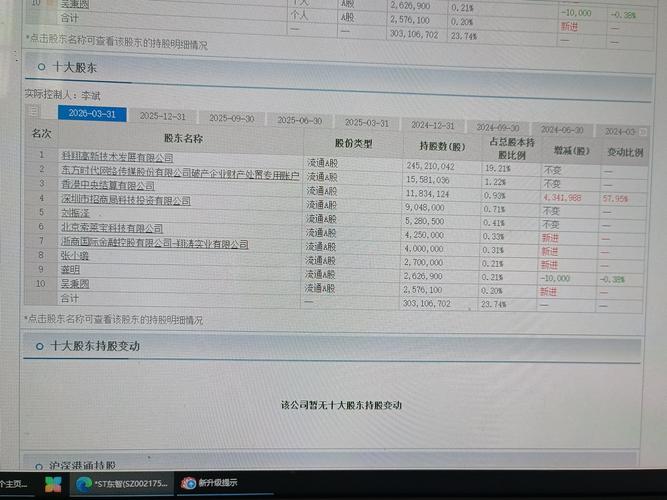The width and height of the screenshot is (667, 500).
Task: Open shareholder 张小燕 details link
Action: coord(74,255)
